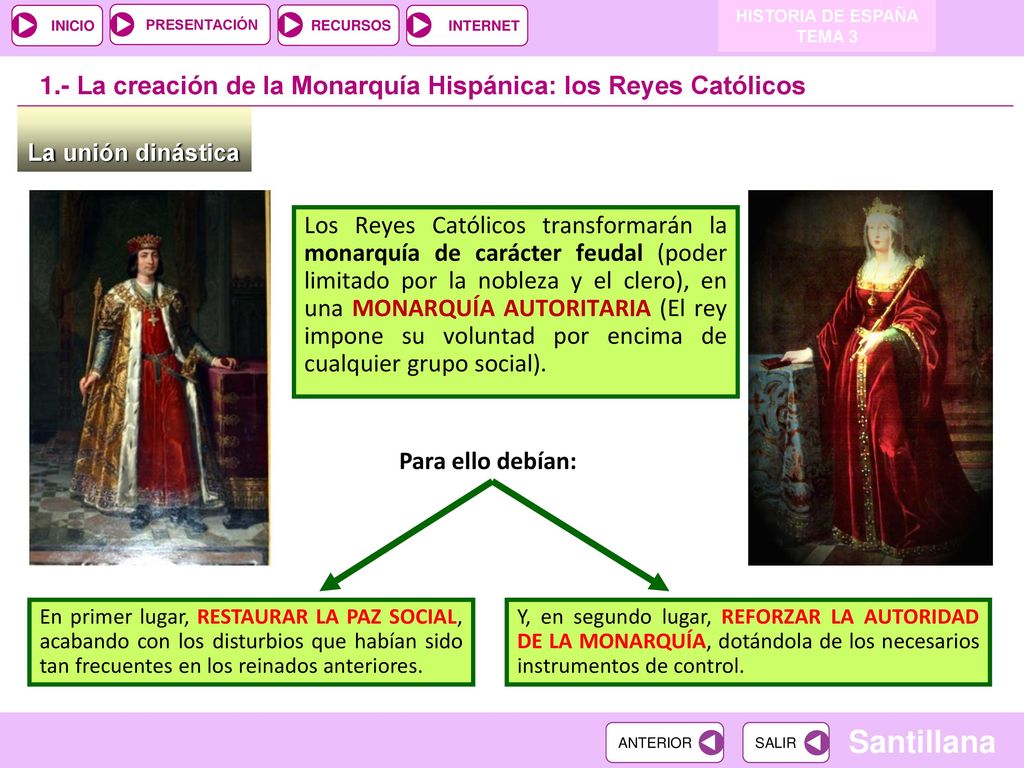Click the 'MONARQUÍA AUTORITARIA' red text
The image size is (1024, 768).
click(501, 308)
